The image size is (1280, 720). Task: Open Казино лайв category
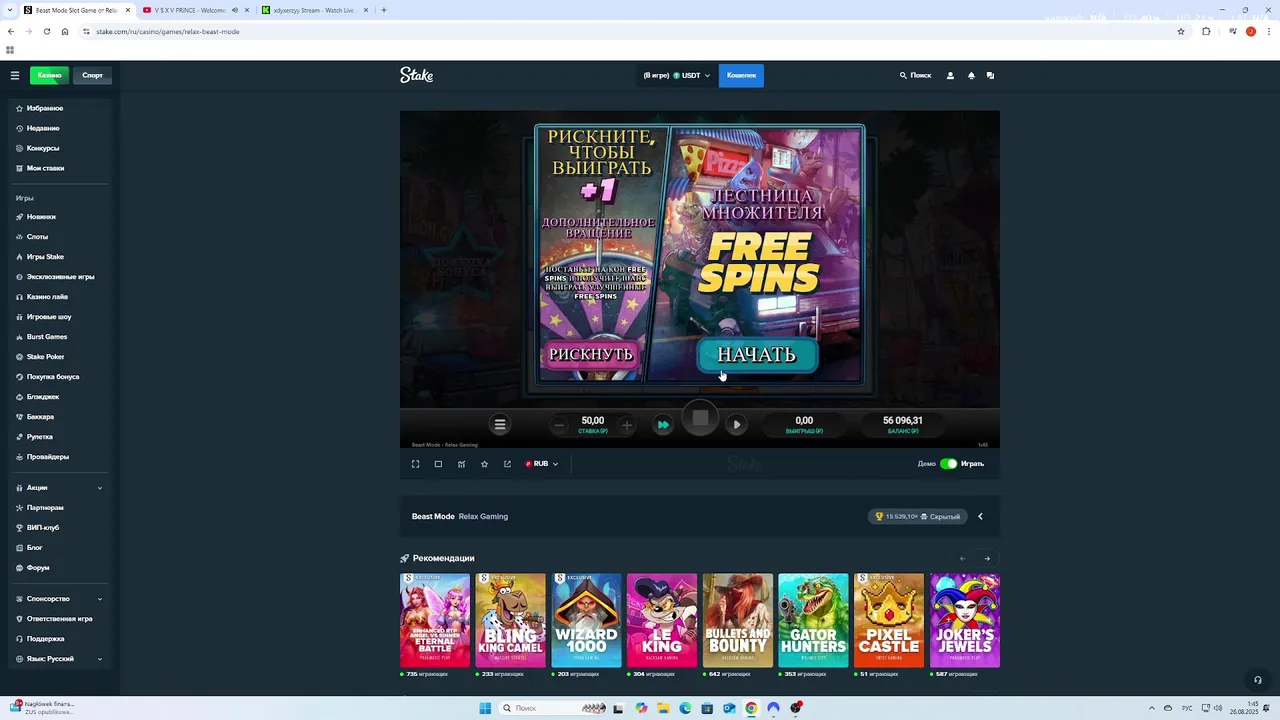[x=60, y=297]
